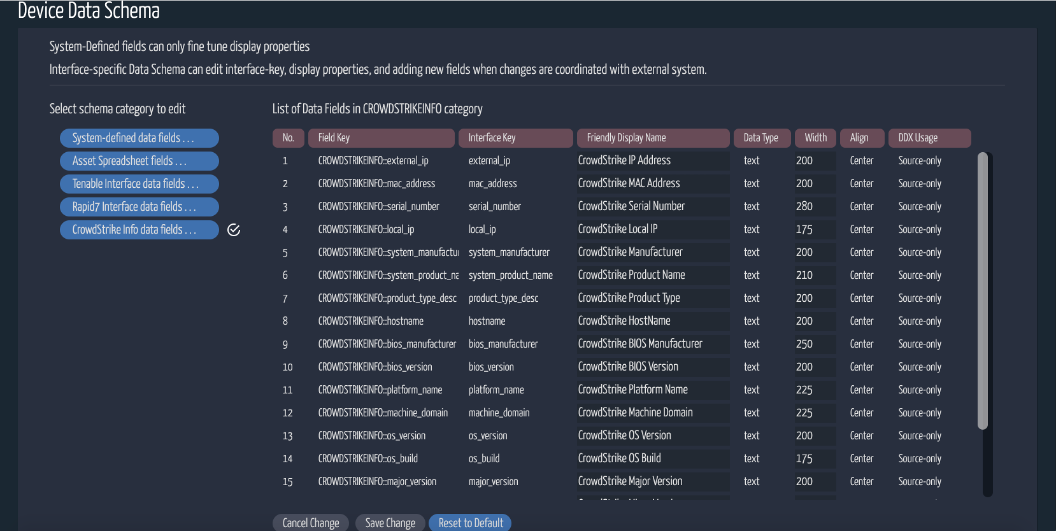Click the DDX Usage column header

929,138
